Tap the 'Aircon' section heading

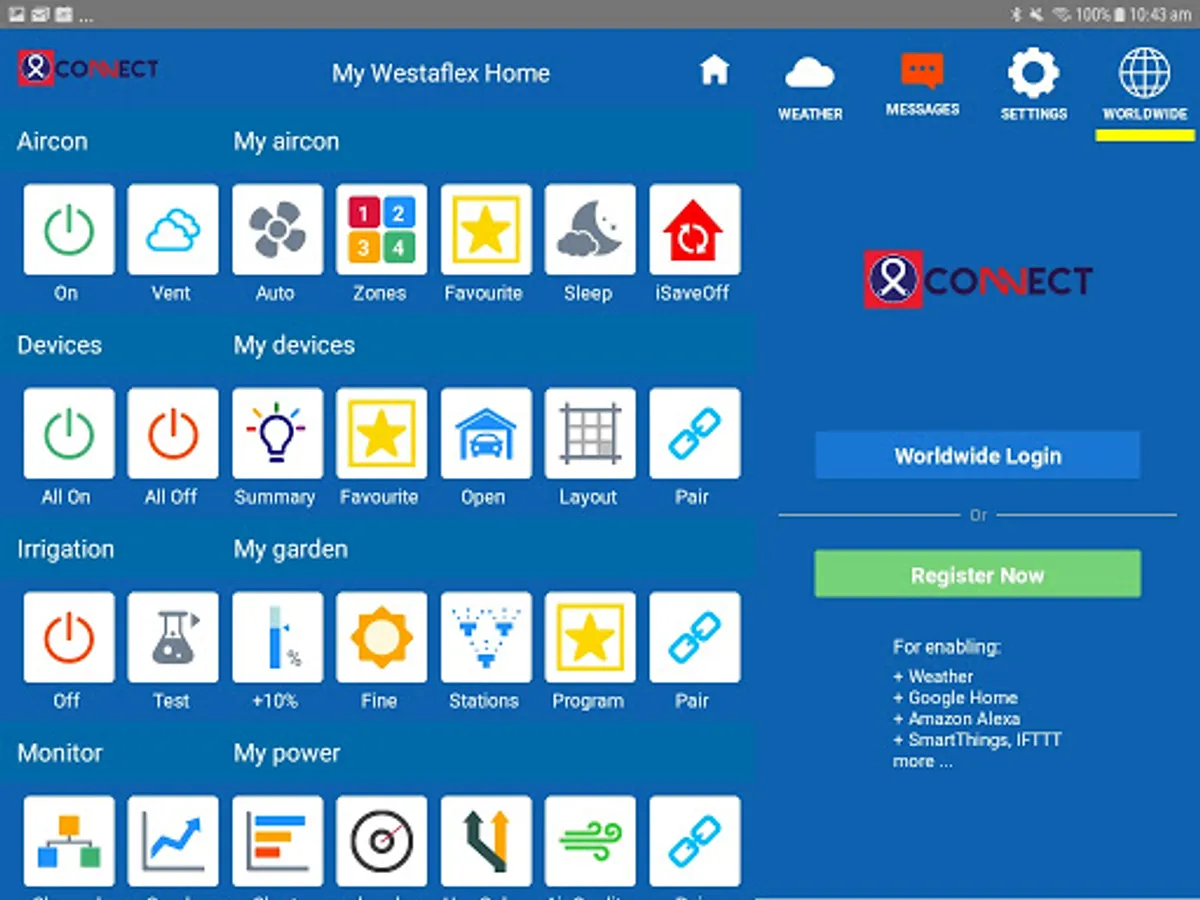52,141
